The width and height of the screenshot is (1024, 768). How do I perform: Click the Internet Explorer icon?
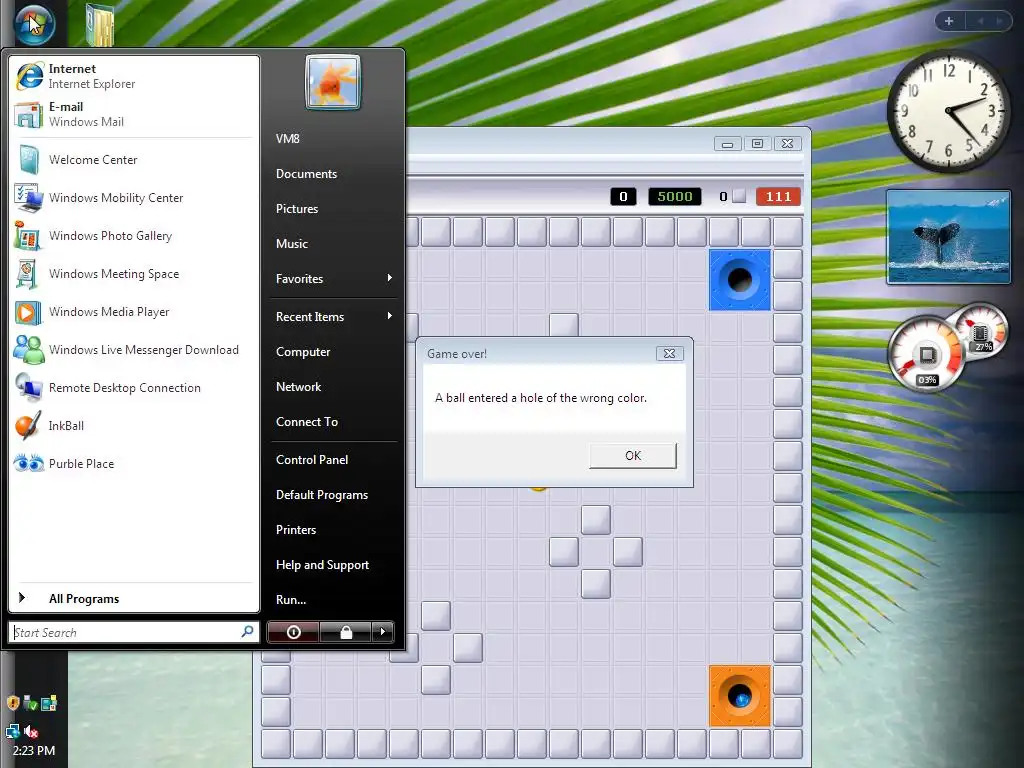(29, 76)
